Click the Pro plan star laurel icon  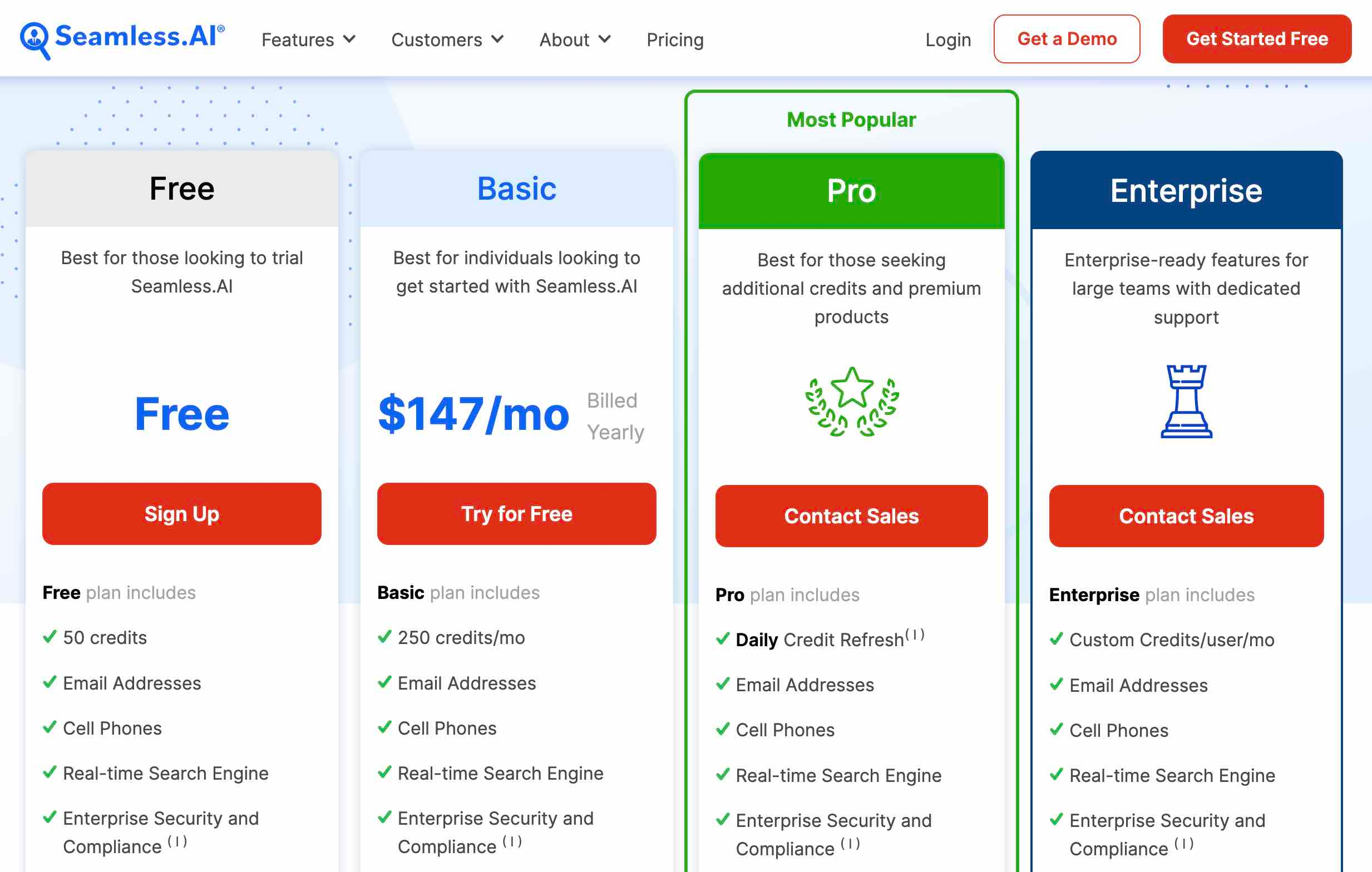852,402
